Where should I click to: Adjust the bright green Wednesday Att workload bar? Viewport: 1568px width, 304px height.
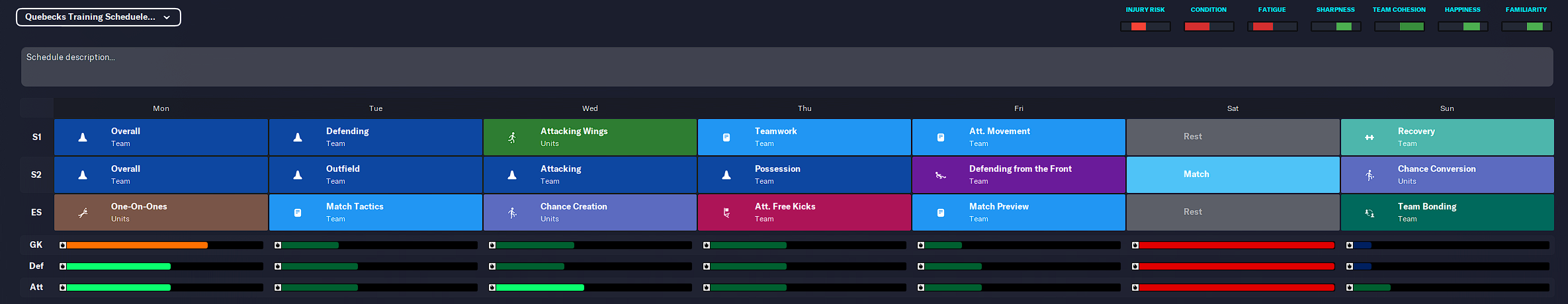pos(540,287)
